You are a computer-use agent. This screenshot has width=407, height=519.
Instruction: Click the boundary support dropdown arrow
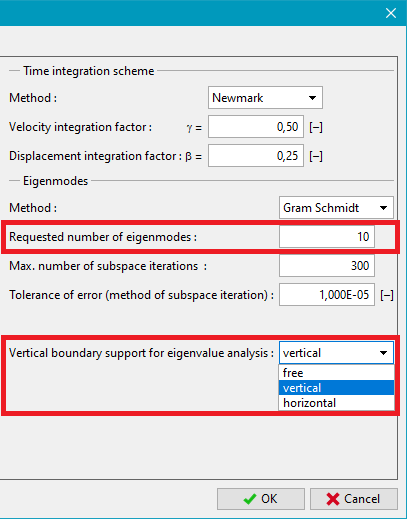click(383, 353)
